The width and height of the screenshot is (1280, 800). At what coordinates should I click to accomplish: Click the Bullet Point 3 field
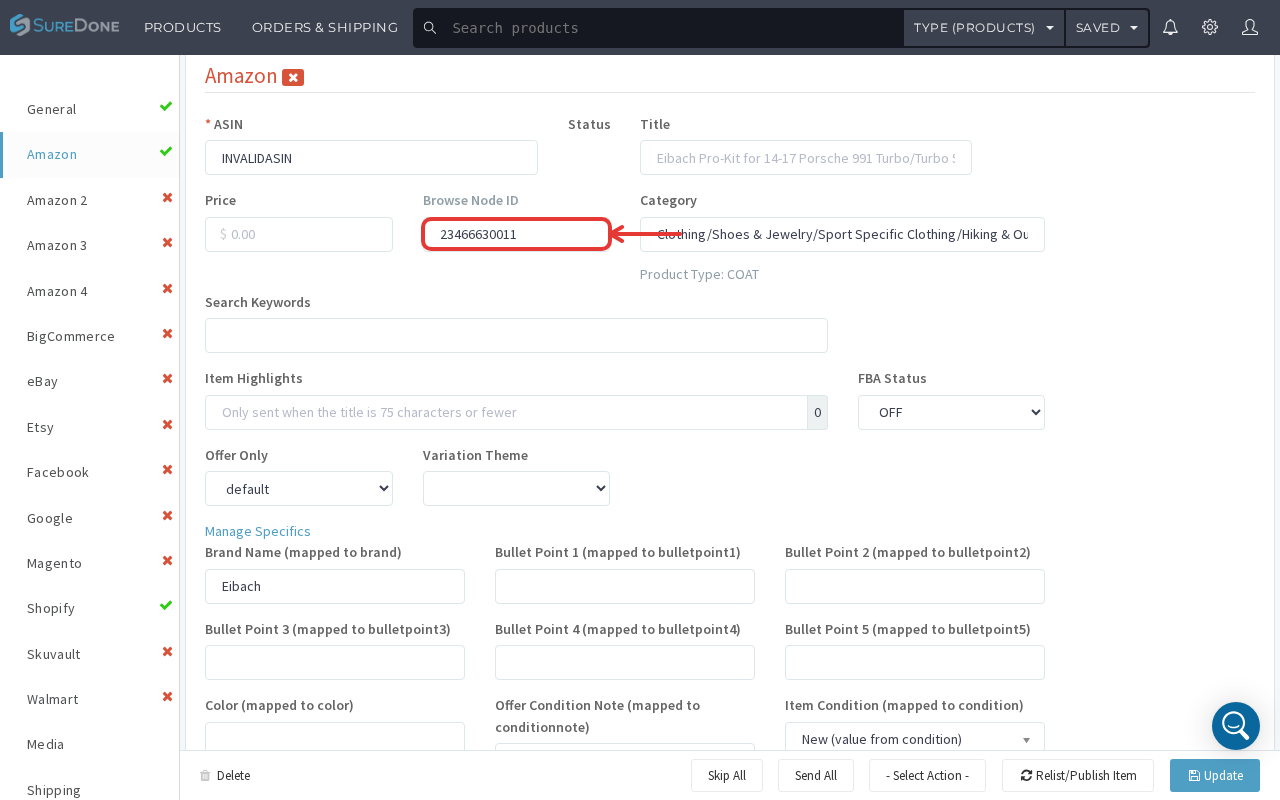pos(335,662)
